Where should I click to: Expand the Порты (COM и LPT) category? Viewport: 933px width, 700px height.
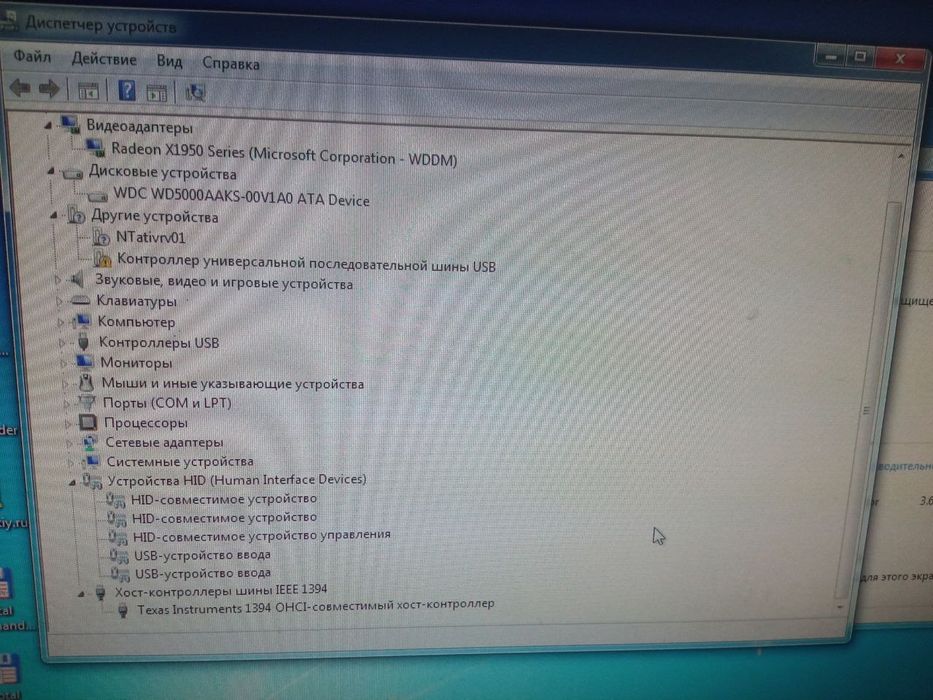pyautogui.click(x=67, y=404)
